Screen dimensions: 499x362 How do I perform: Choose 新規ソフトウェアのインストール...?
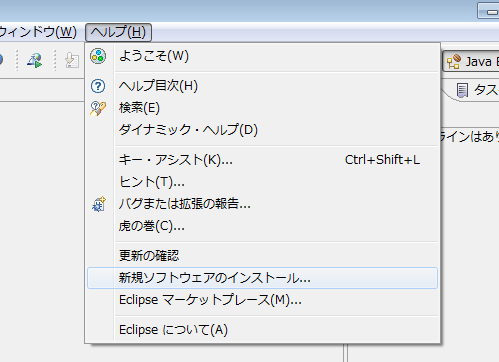click(262, 278)
